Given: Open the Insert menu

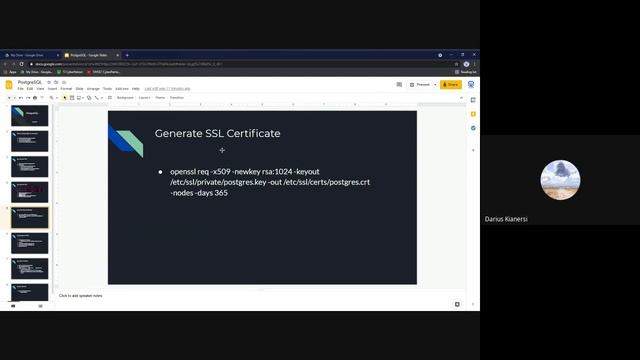Looking at the screenshot, I should (52, 89).
